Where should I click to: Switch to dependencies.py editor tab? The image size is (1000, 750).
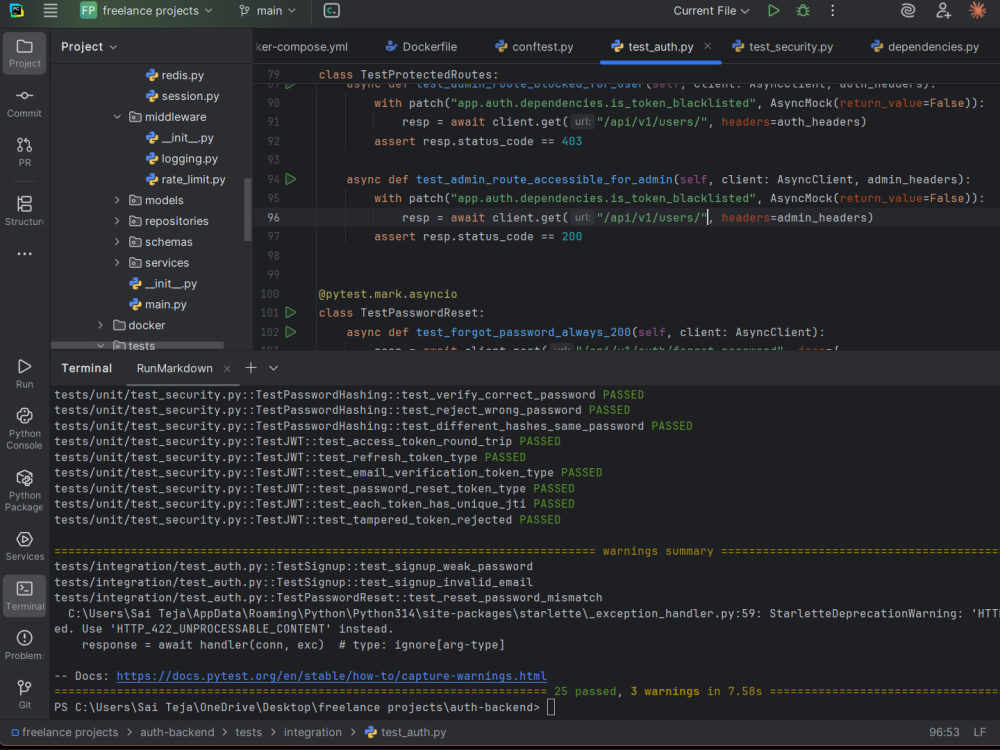pos(925,47)
